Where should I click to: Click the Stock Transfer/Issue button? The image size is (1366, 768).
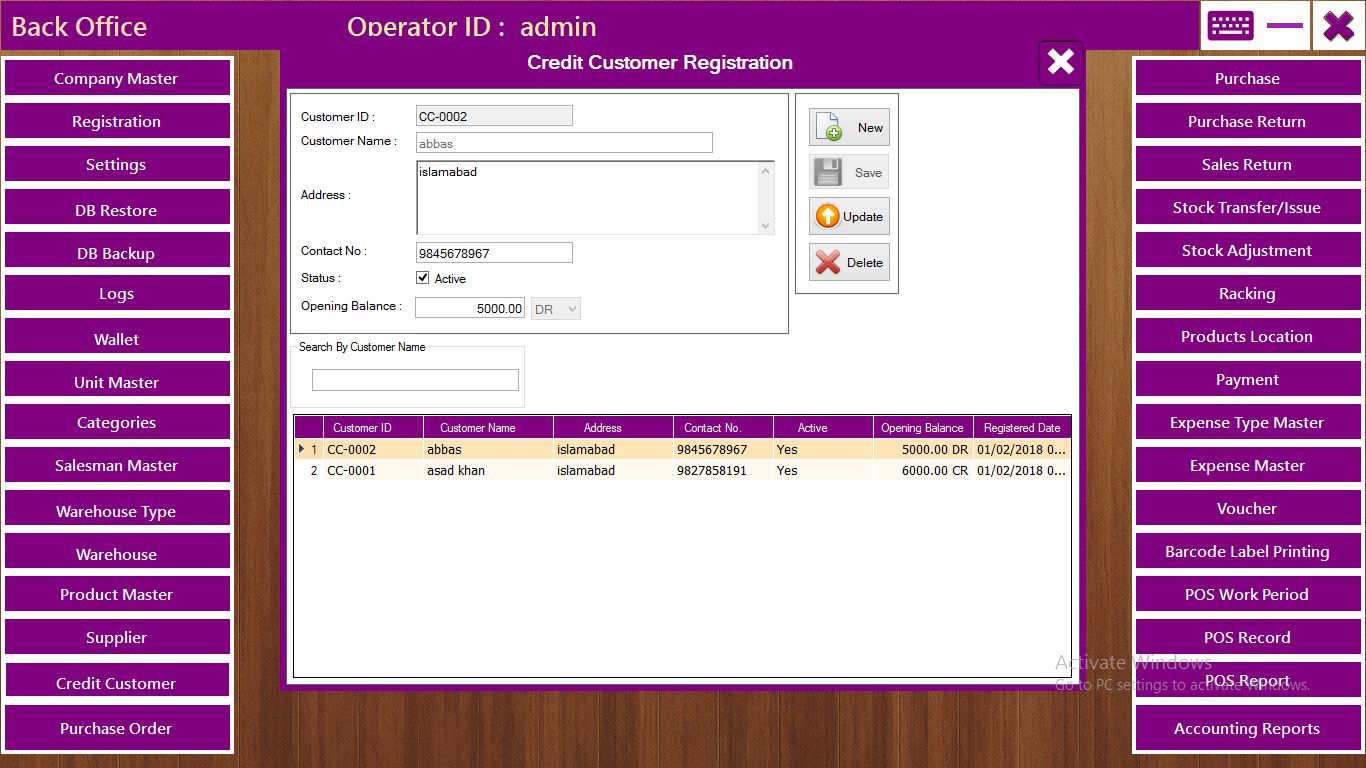(x=1246, y=208)
